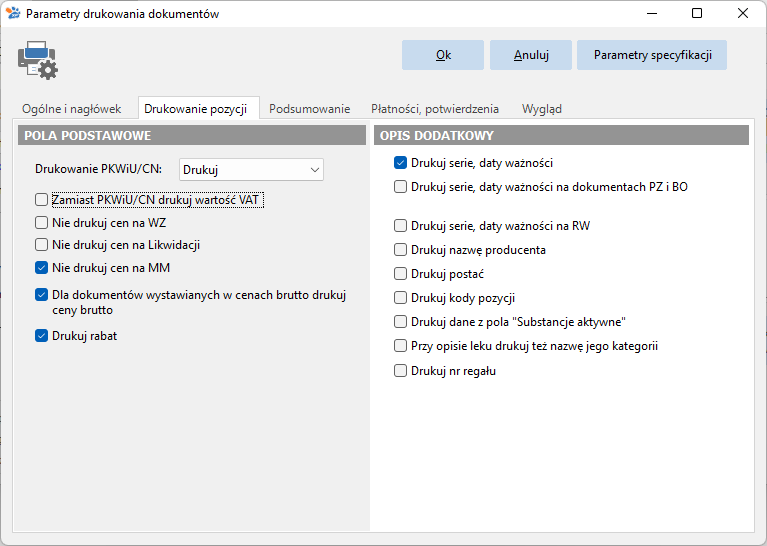
Task: Go to the Wygląd tab
Action: [x=541, y=109]
